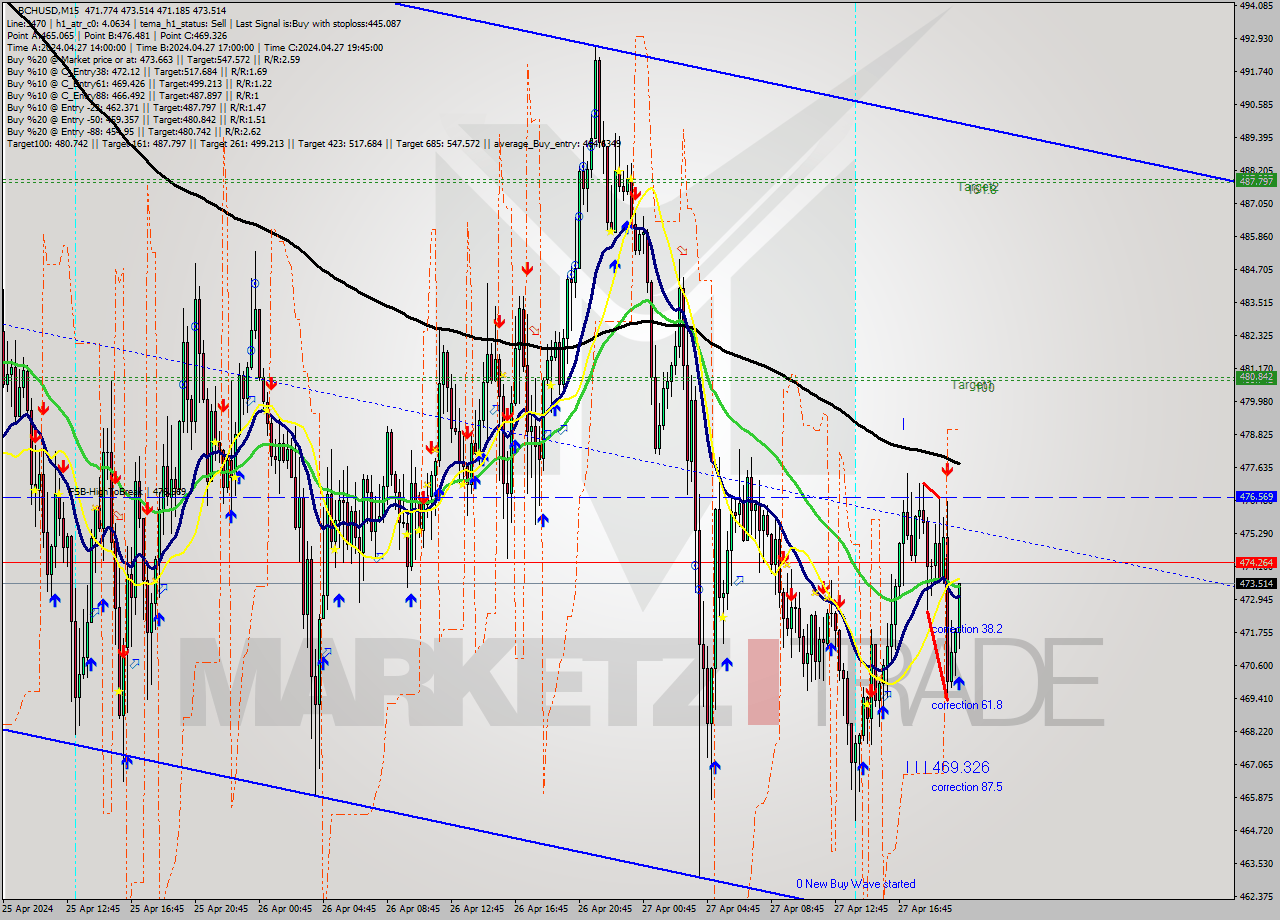Click the 467.065 price scale value
Viewport: 1280px width, 920px height.
click(1256, 764)
